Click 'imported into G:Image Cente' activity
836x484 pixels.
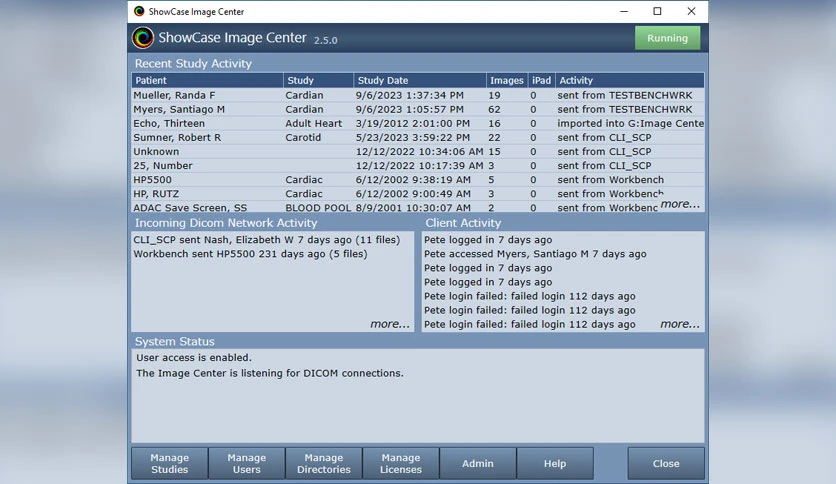coord(630,123)
